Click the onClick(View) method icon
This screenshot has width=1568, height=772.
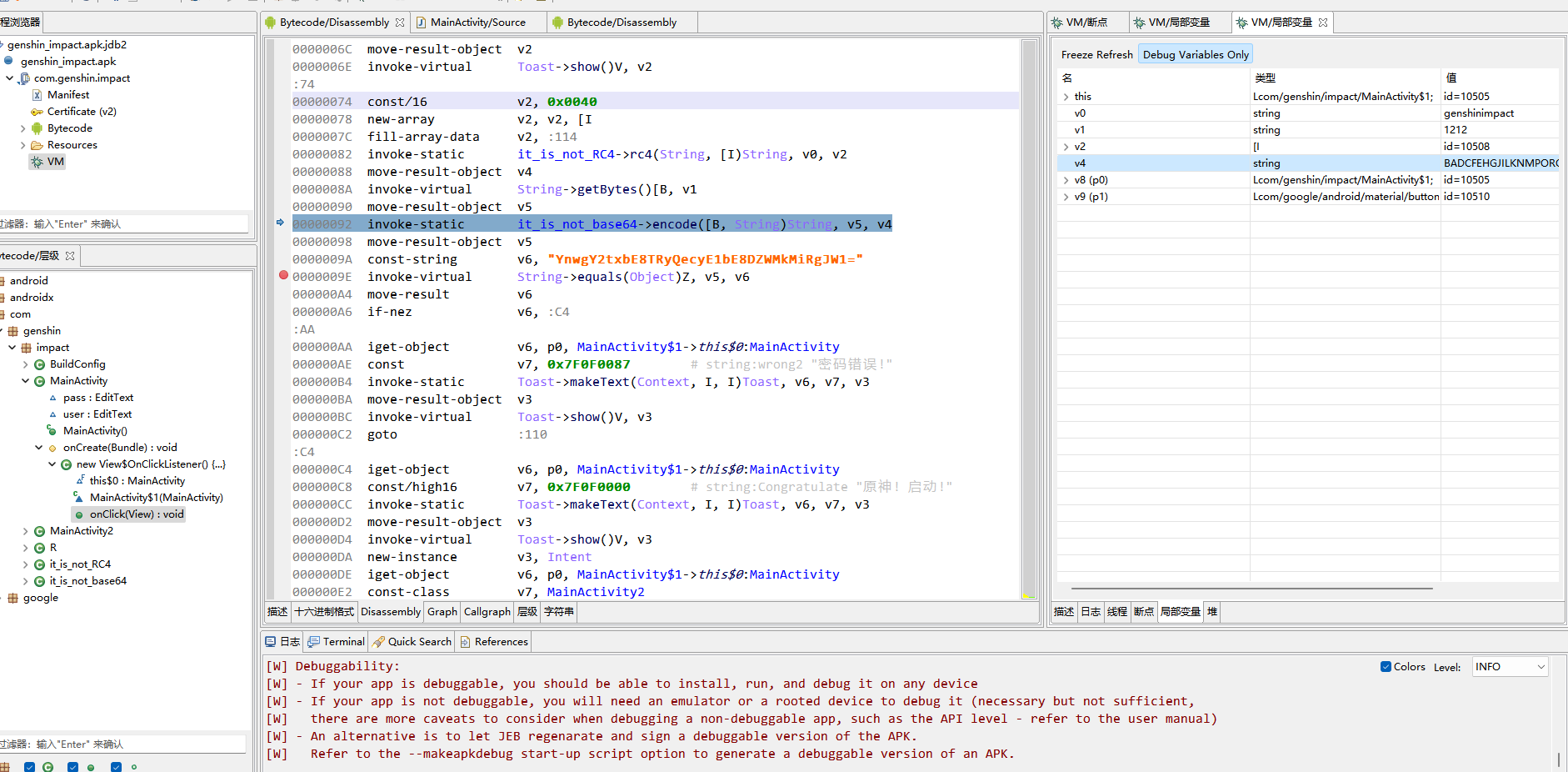(79, 515)
